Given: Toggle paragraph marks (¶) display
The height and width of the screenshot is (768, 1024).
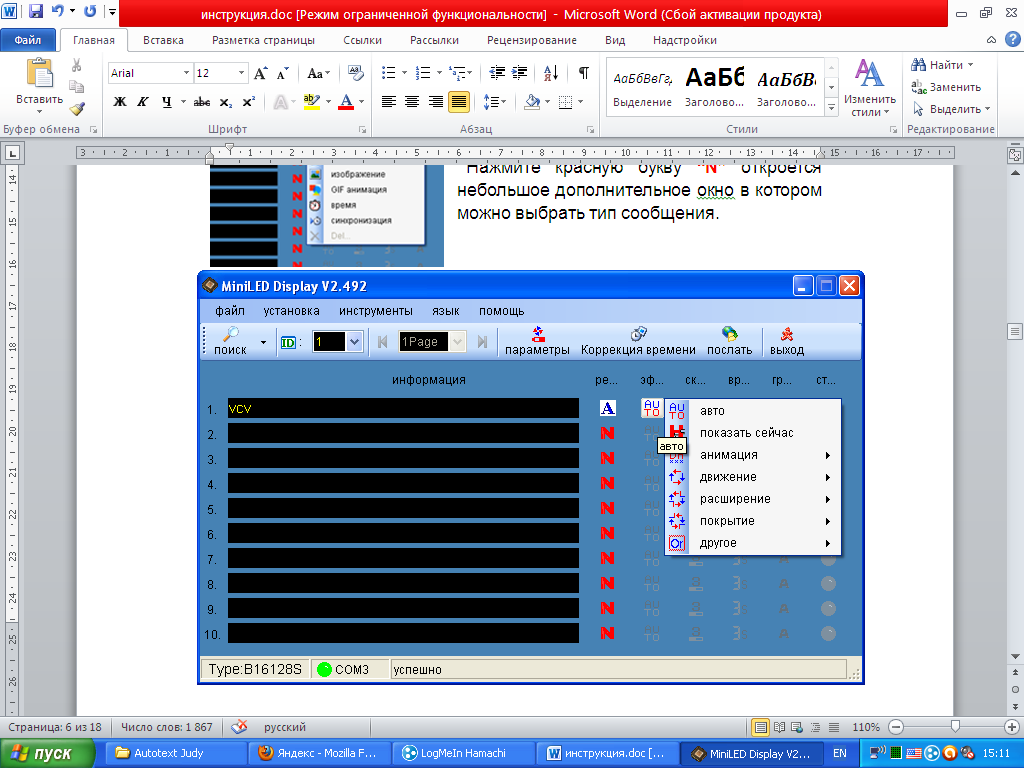Looking at the screenshot, I should [584, 73].
